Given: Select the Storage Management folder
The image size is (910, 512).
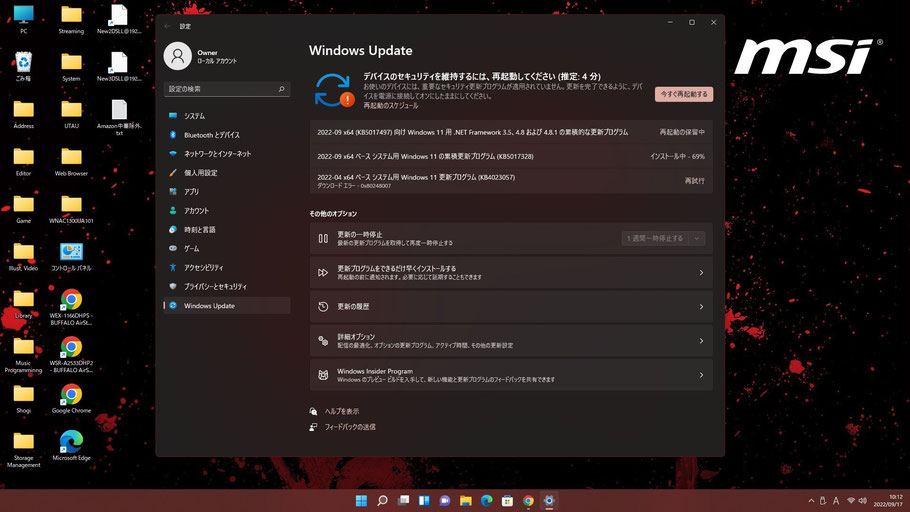Looking at the screenshot, I should tap(23, 450).
